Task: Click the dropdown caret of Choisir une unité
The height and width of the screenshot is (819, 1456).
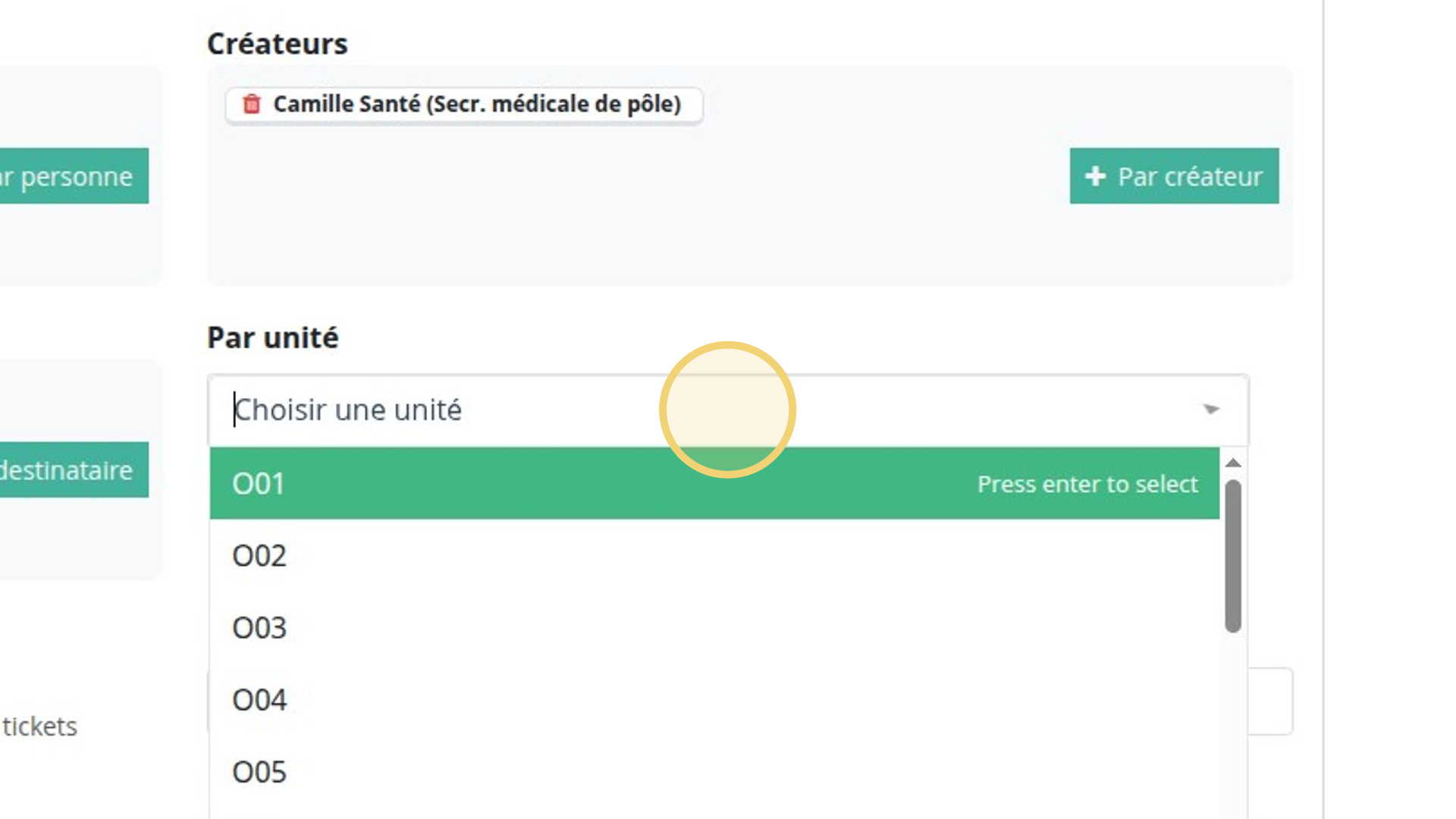Action: [x=1211, y=409]
